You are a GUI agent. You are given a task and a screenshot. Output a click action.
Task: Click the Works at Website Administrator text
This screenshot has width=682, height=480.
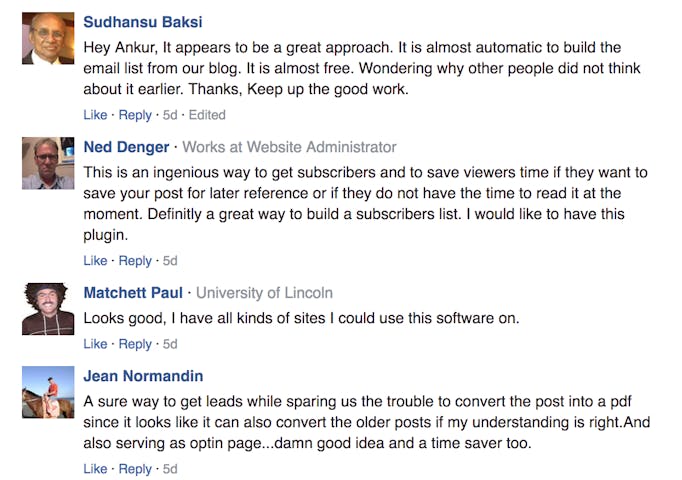pos(289,147)
